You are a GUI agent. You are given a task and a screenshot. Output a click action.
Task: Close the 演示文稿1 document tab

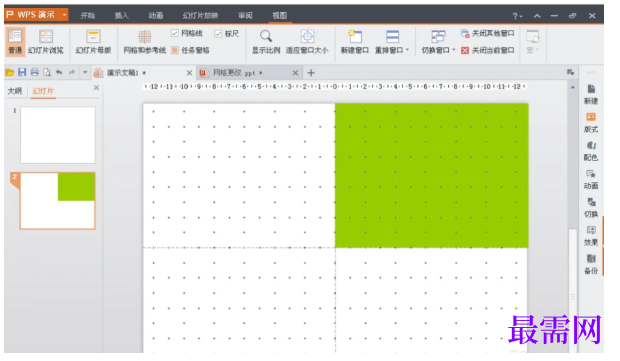click(189, 73)
